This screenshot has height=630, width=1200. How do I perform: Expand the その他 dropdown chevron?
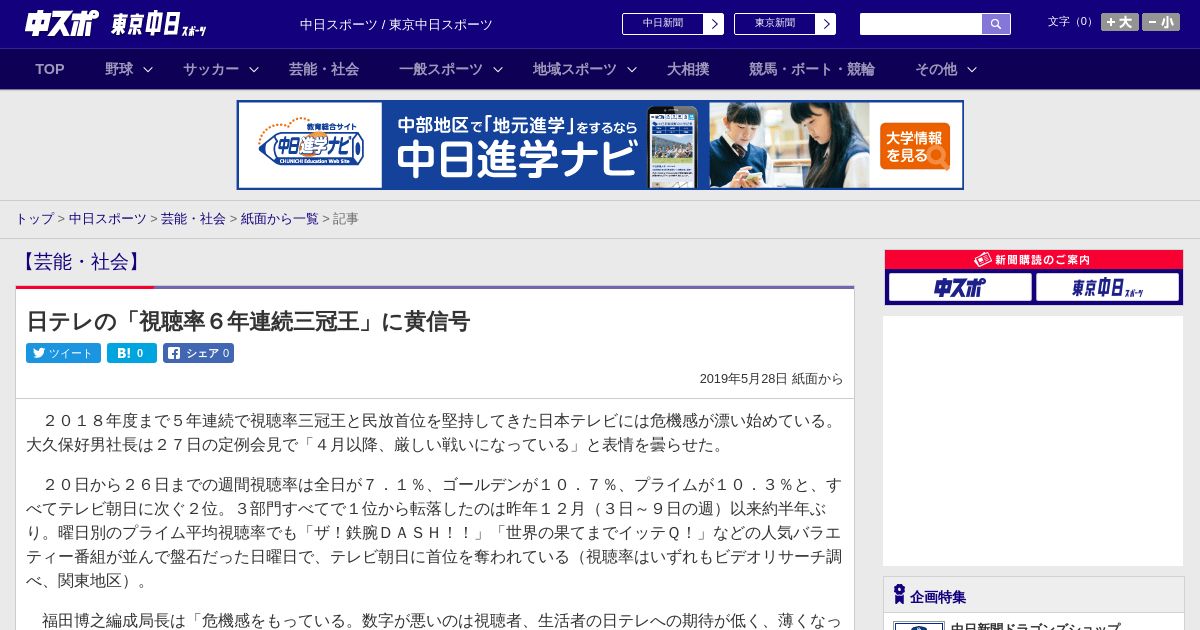click(972, 69)
